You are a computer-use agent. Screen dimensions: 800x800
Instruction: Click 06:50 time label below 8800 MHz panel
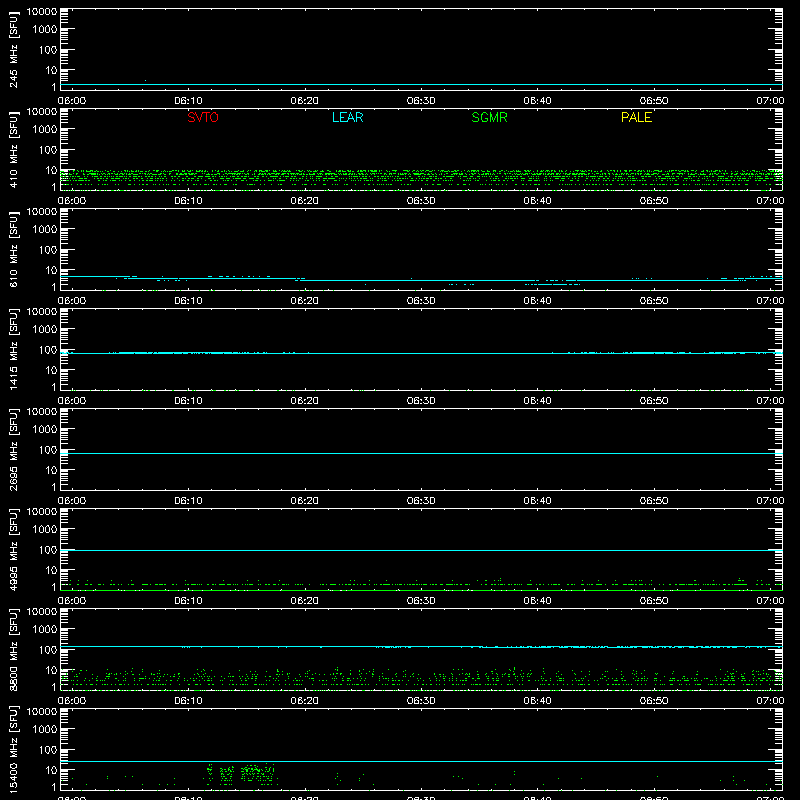[x=654, y=701]
